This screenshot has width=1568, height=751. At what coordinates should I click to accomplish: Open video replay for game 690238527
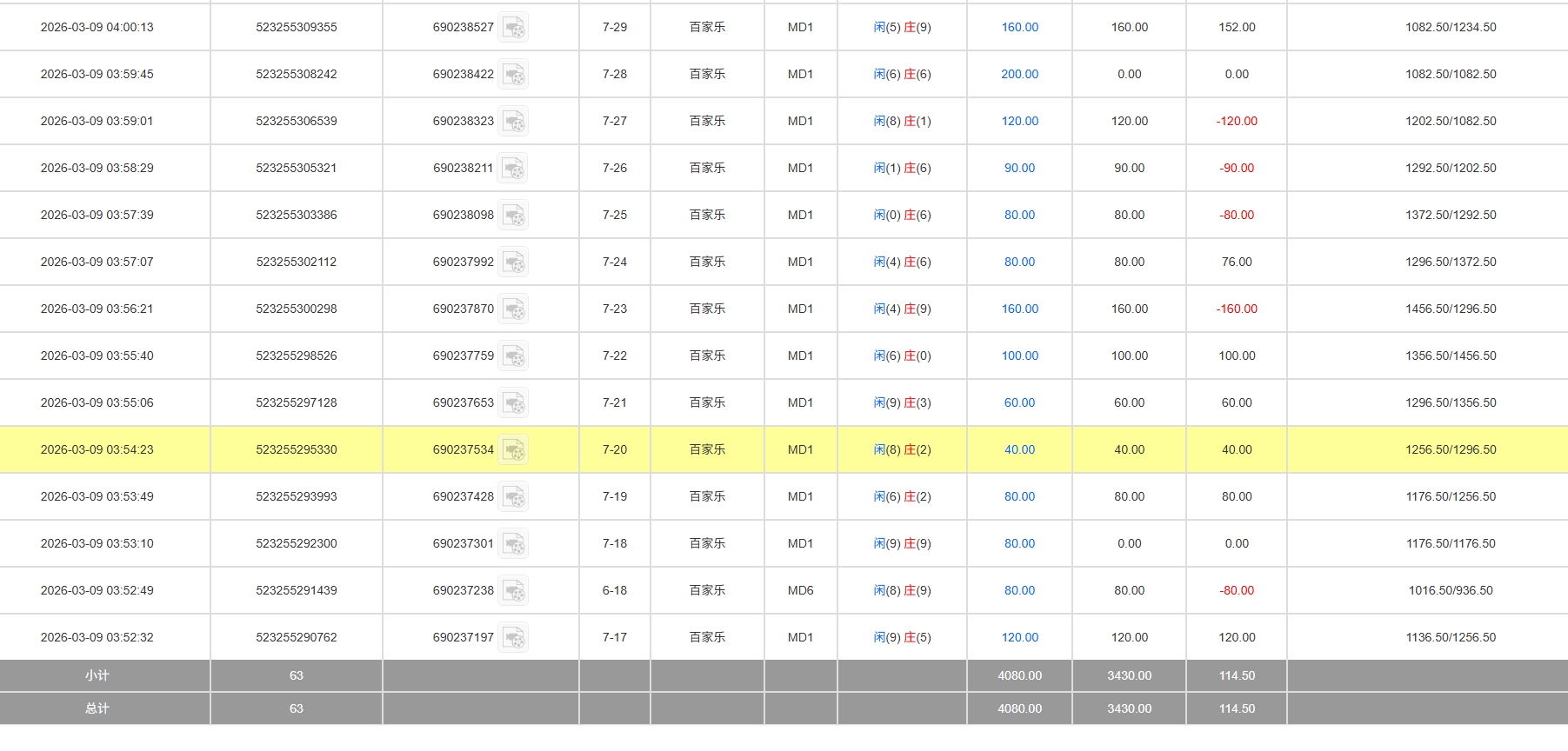pos(514,28)
